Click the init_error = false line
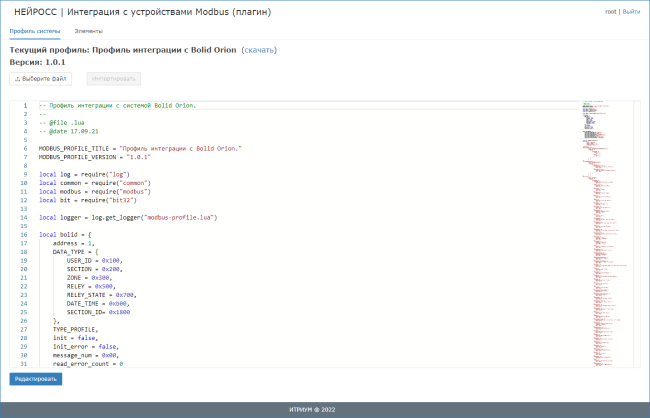650x418 pixels. (x=86, y=347)
